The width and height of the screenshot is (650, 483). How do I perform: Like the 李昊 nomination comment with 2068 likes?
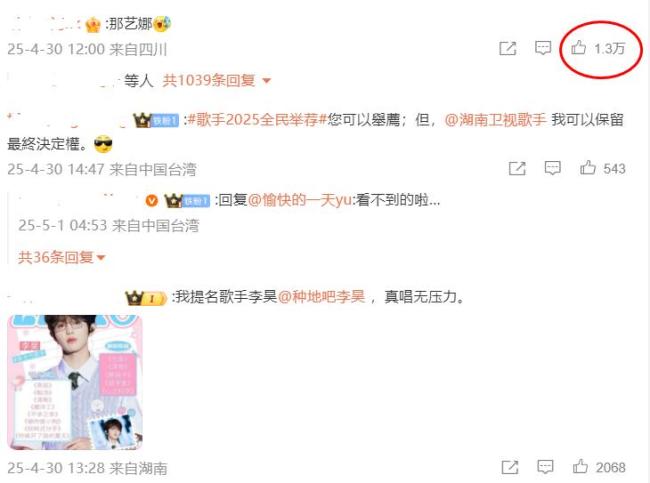pyautogui.click(x=599, y=467)
